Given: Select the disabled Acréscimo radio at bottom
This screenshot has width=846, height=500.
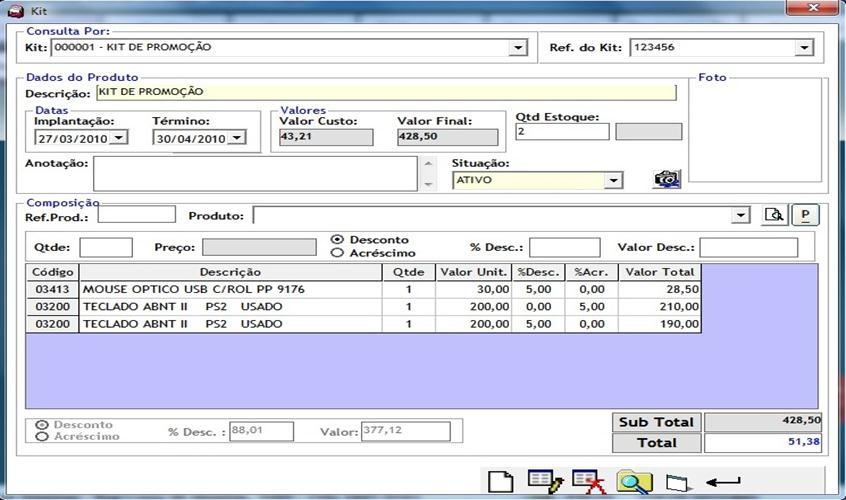Looking at the screenshot, I should coord(42,436).
